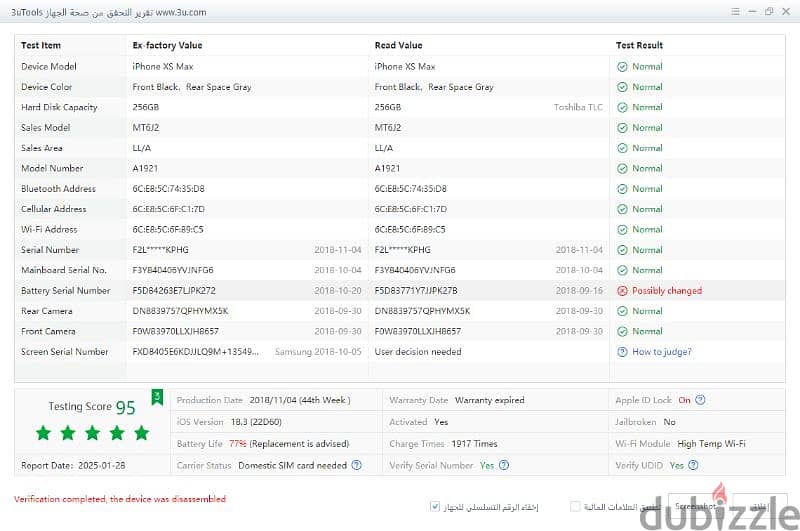Select the Battery Serial Number row label

click(66, 291)
